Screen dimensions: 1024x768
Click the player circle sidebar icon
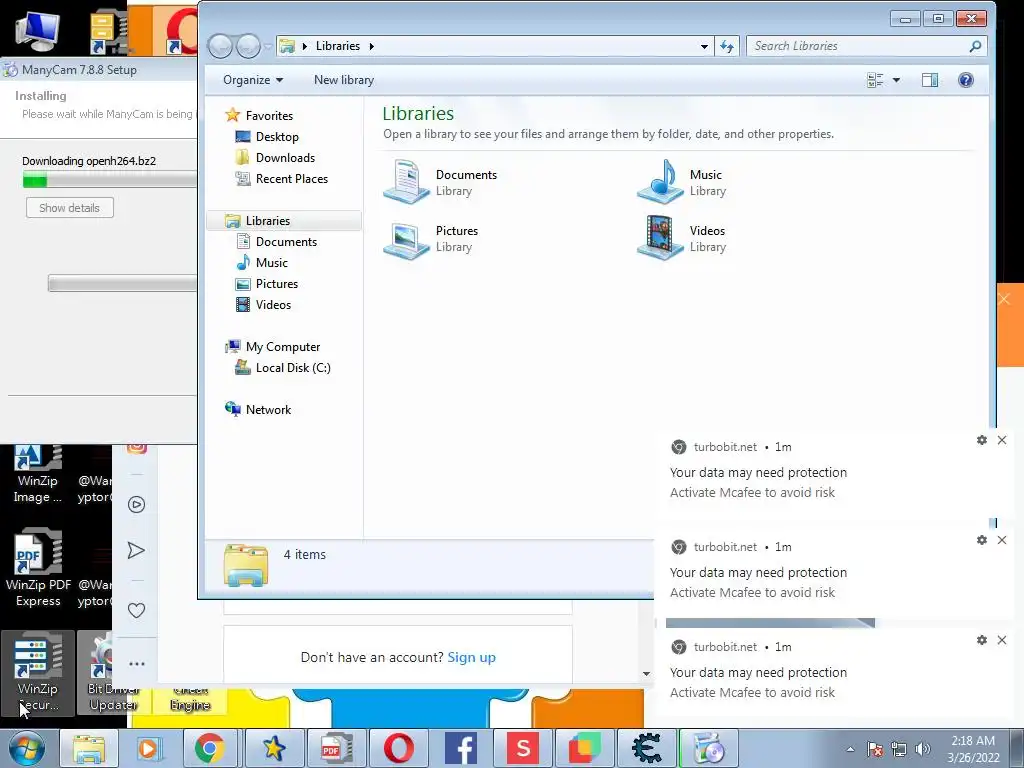(x=136, y=504)
